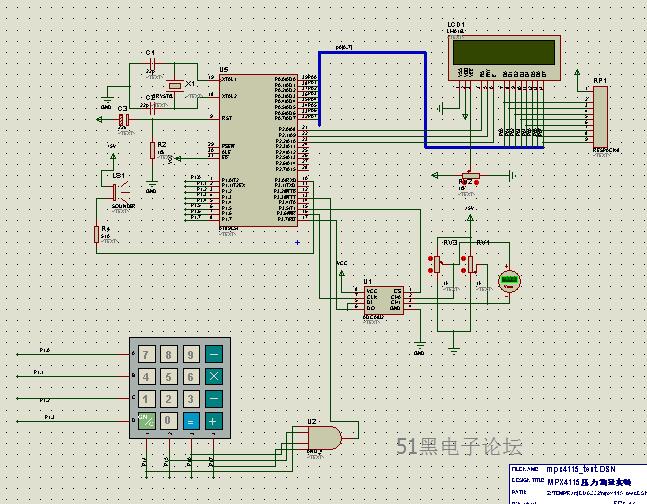Click the X1 crystal oscillator component
This screenshot has height=504, width=647.
pos(175,86)
